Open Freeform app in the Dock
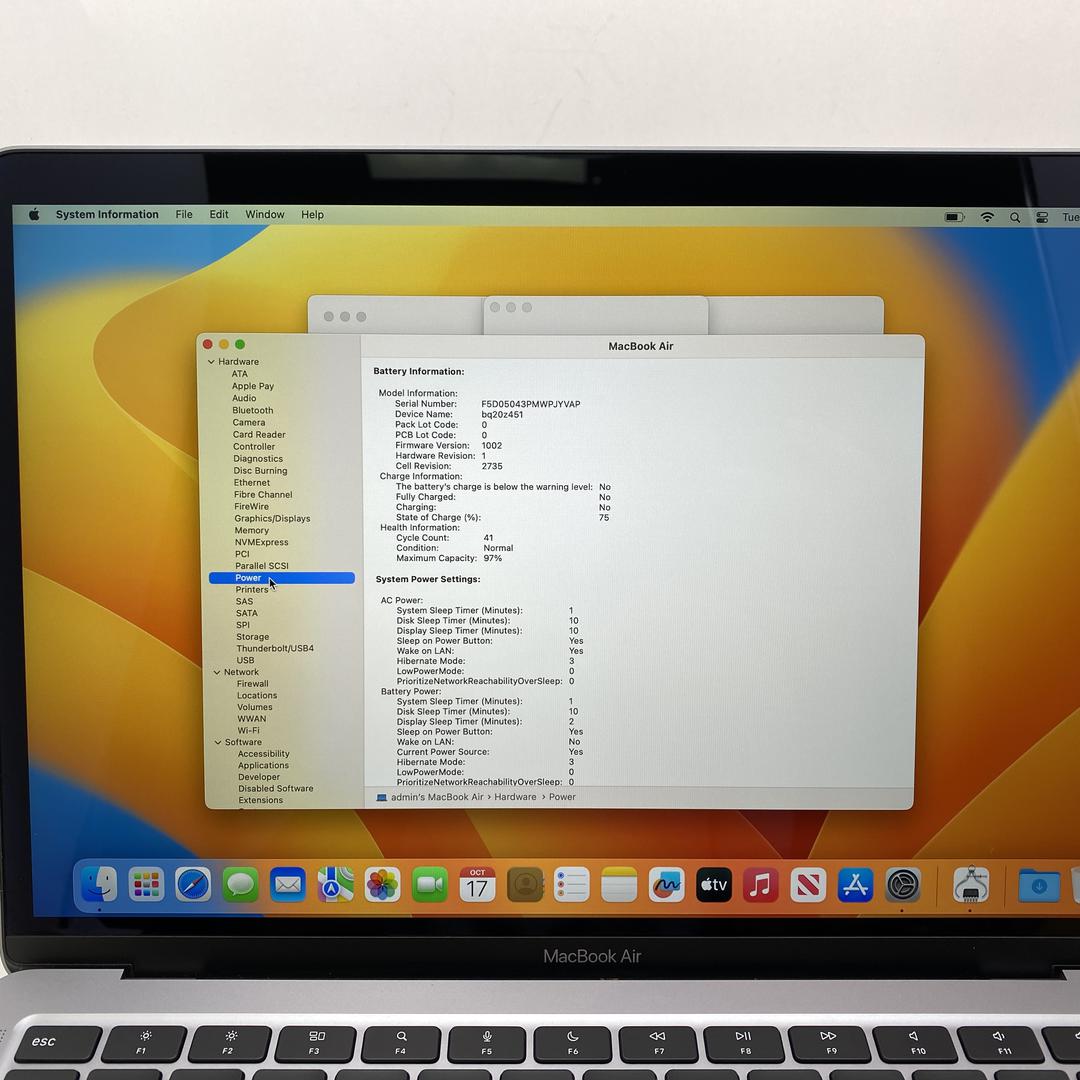The height and width of the screenshot is (1080, 1080). coord(667,884)
